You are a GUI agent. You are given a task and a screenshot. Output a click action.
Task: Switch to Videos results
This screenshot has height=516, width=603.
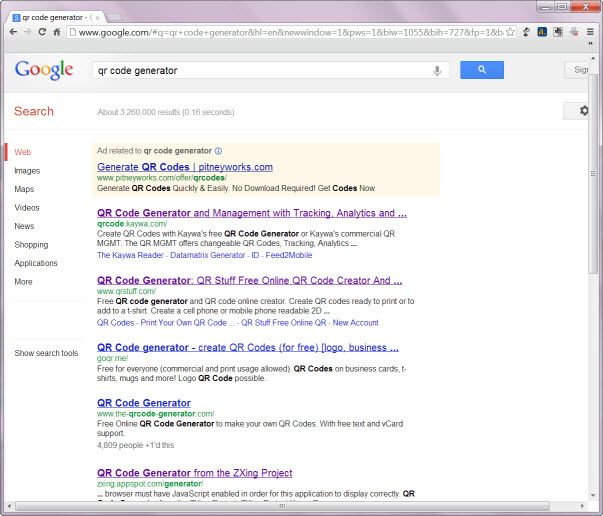[x=27, y=208]
